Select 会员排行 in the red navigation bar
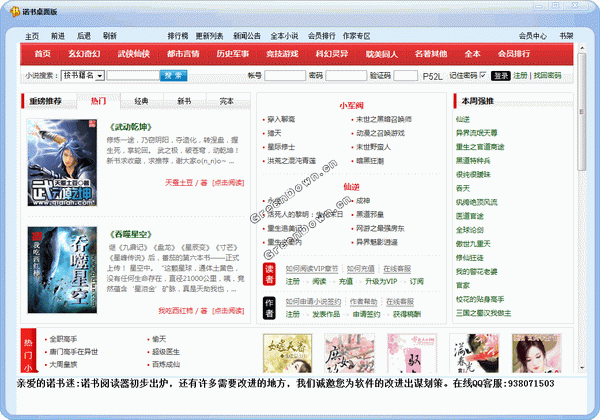This screenshot has width=600, height=420. pos(514,54)
